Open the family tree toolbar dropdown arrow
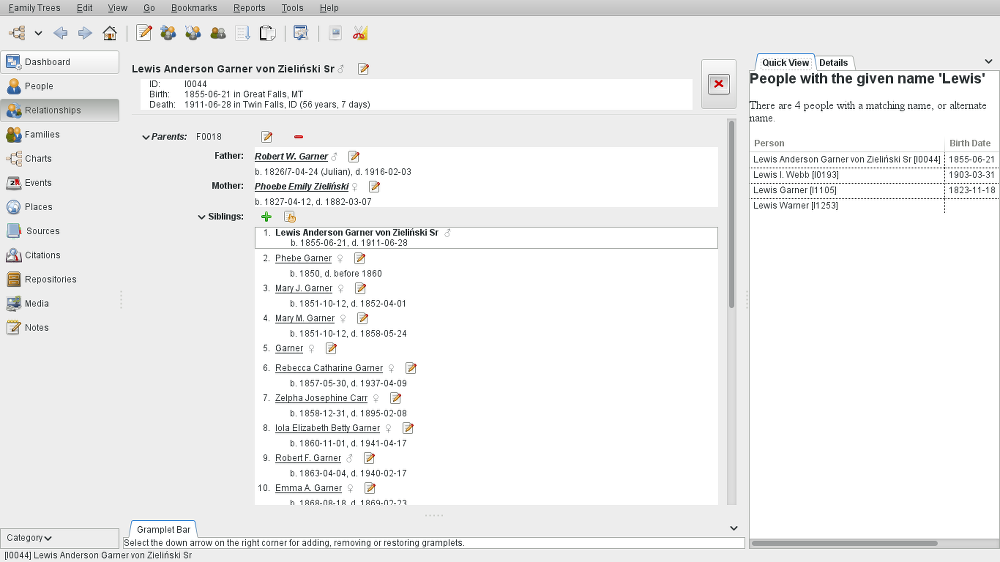 38,33
